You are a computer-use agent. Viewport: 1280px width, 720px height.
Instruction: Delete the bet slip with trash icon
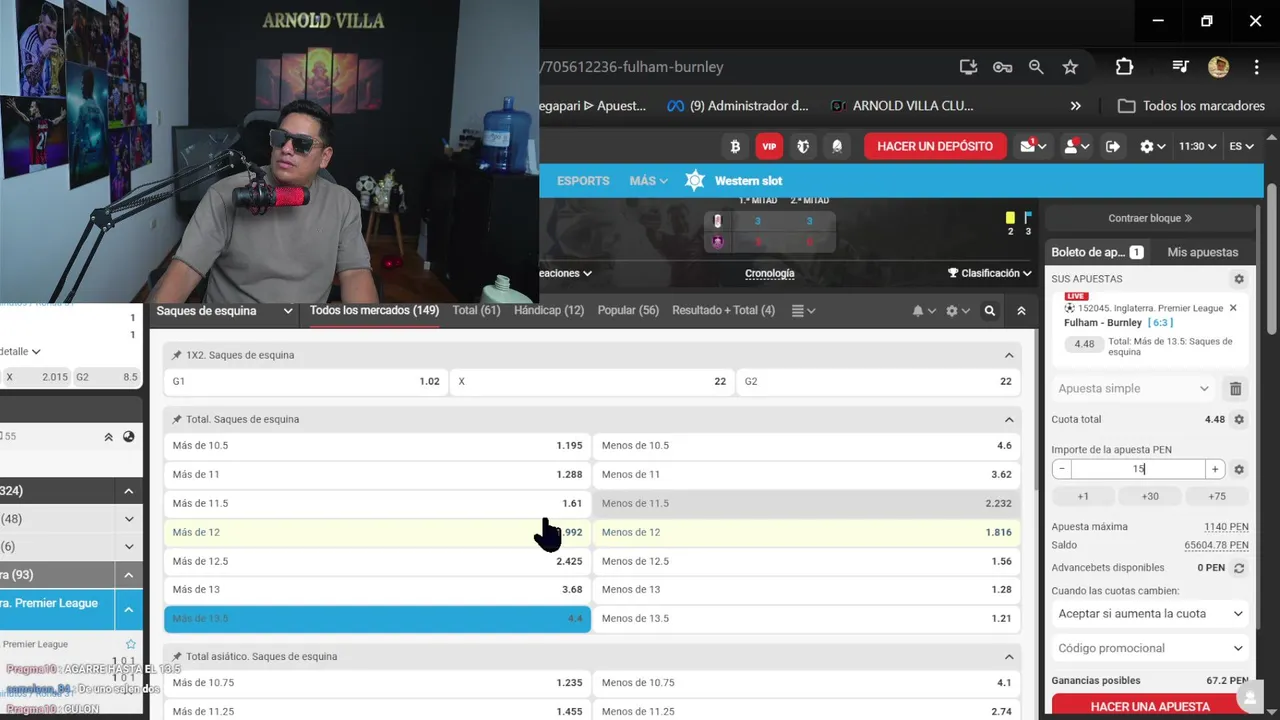(1236, 389)
